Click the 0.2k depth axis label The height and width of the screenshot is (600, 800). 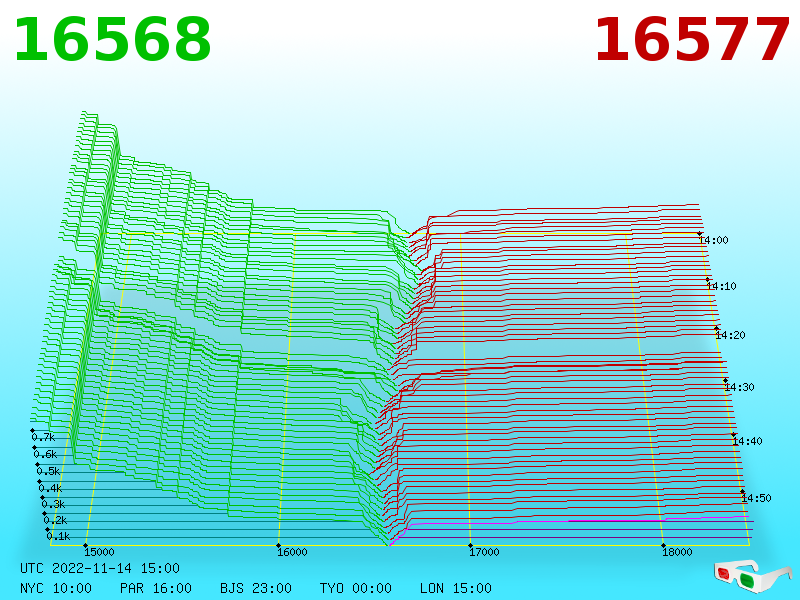tap(55, 520)
